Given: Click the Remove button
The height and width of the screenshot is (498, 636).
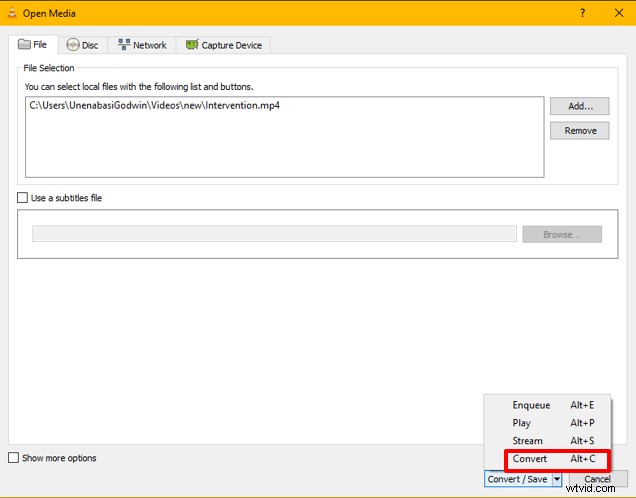Looking at the screenshot, I should point(580,130).
